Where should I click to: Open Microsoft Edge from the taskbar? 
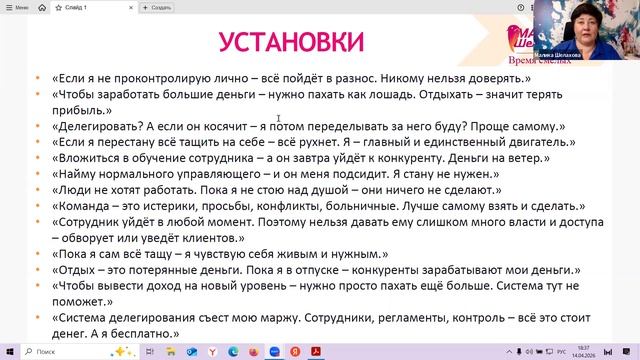[233, 351]
